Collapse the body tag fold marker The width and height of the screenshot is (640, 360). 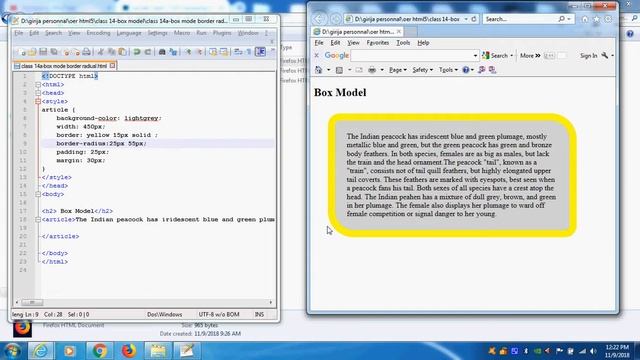(x=38, y=194)
